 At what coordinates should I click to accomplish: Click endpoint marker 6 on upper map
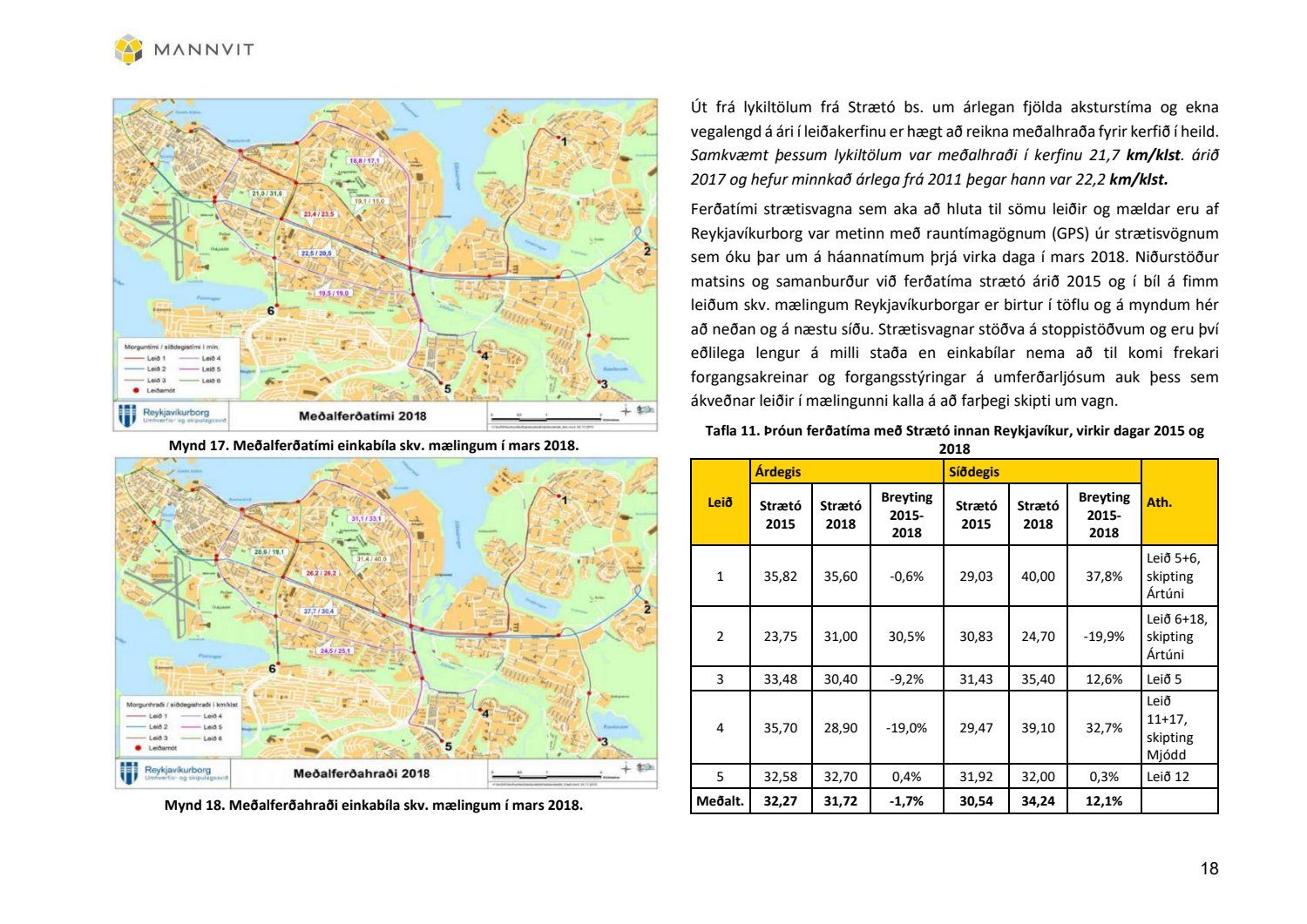[x=271, y=310]
